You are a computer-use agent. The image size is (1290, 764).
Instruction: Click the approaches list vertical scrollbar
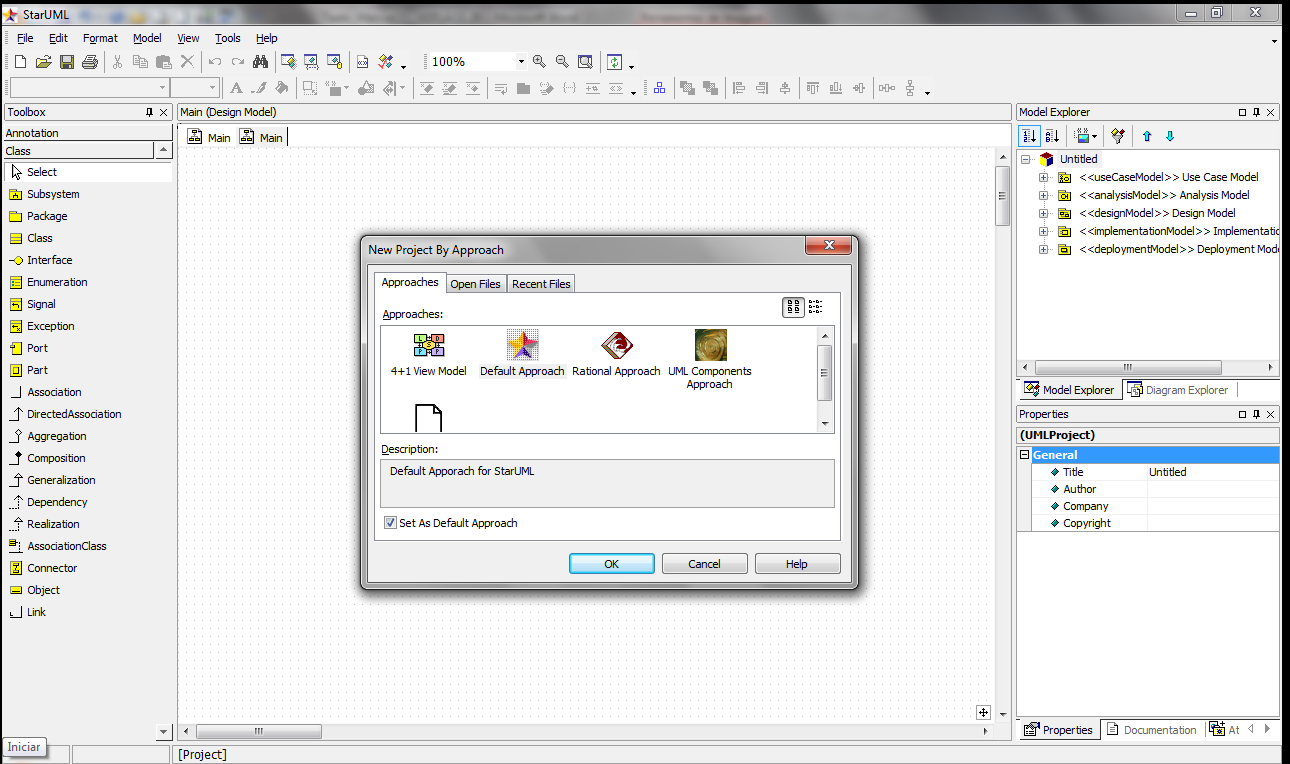point(825,379)
